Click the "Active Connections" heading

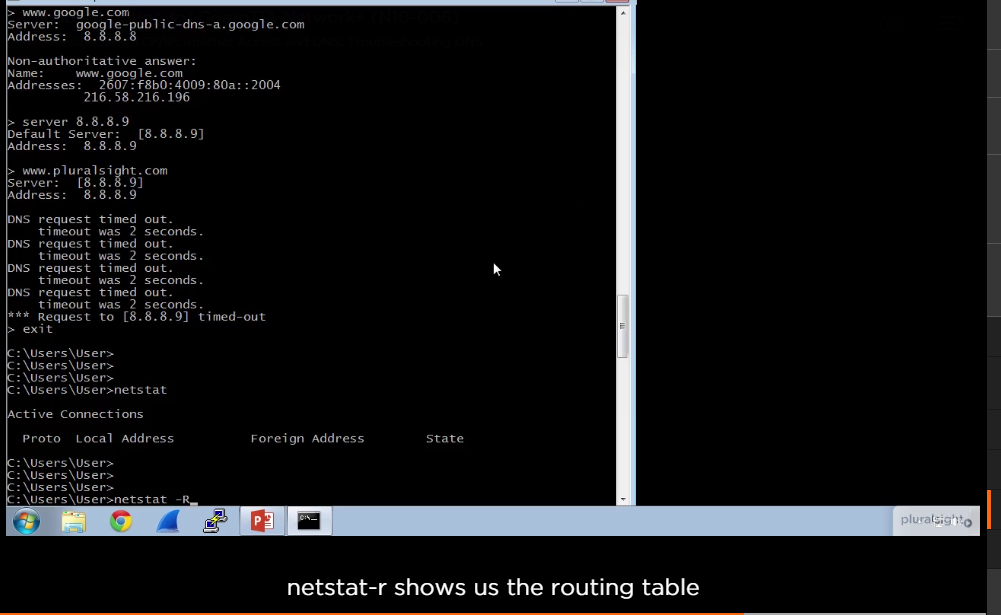[x=75, y=414]
